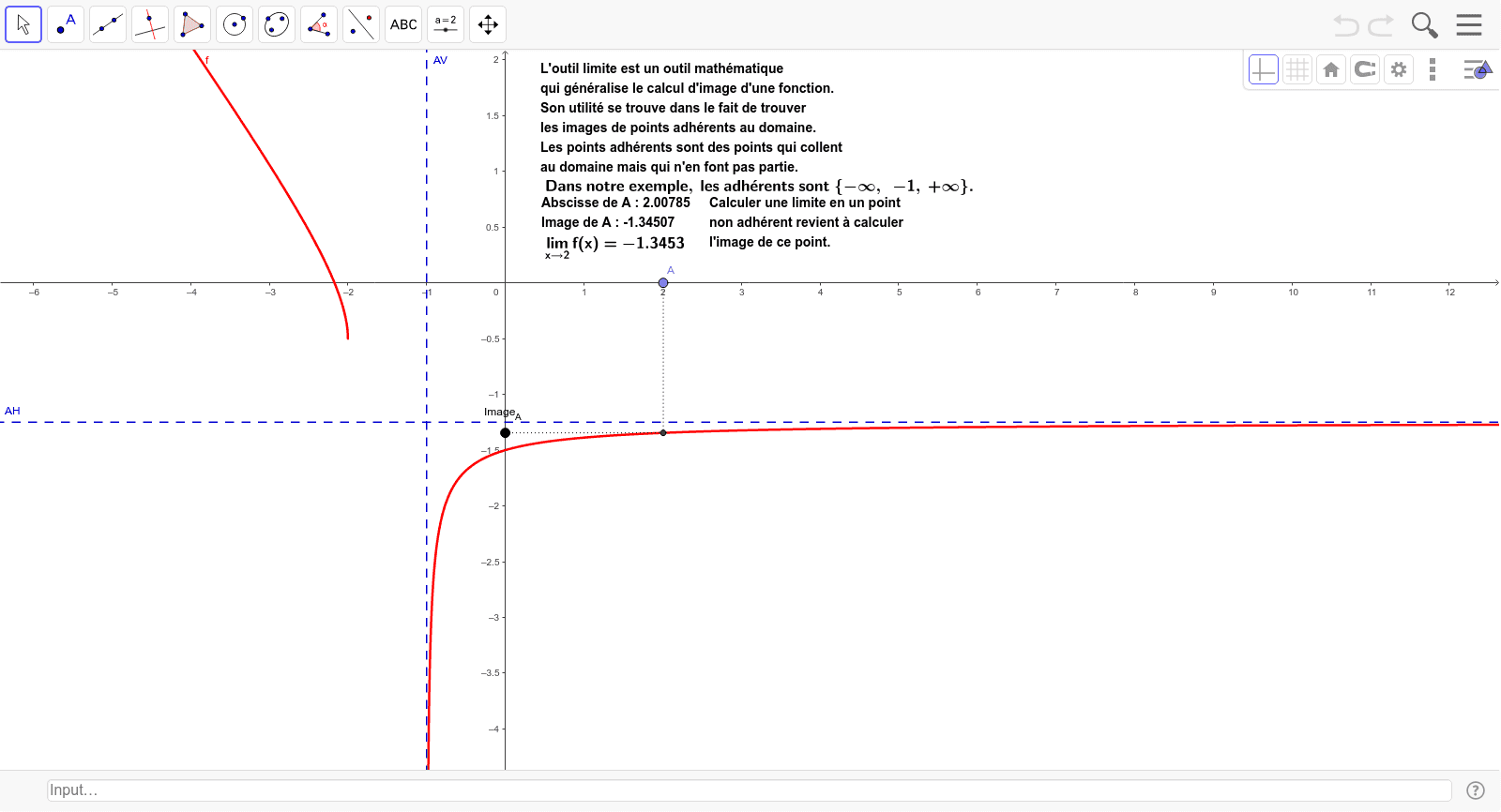1501x812 pixels.
Task: Click the 'L'outil limite est un outil' line
Action: click(661, 68)
